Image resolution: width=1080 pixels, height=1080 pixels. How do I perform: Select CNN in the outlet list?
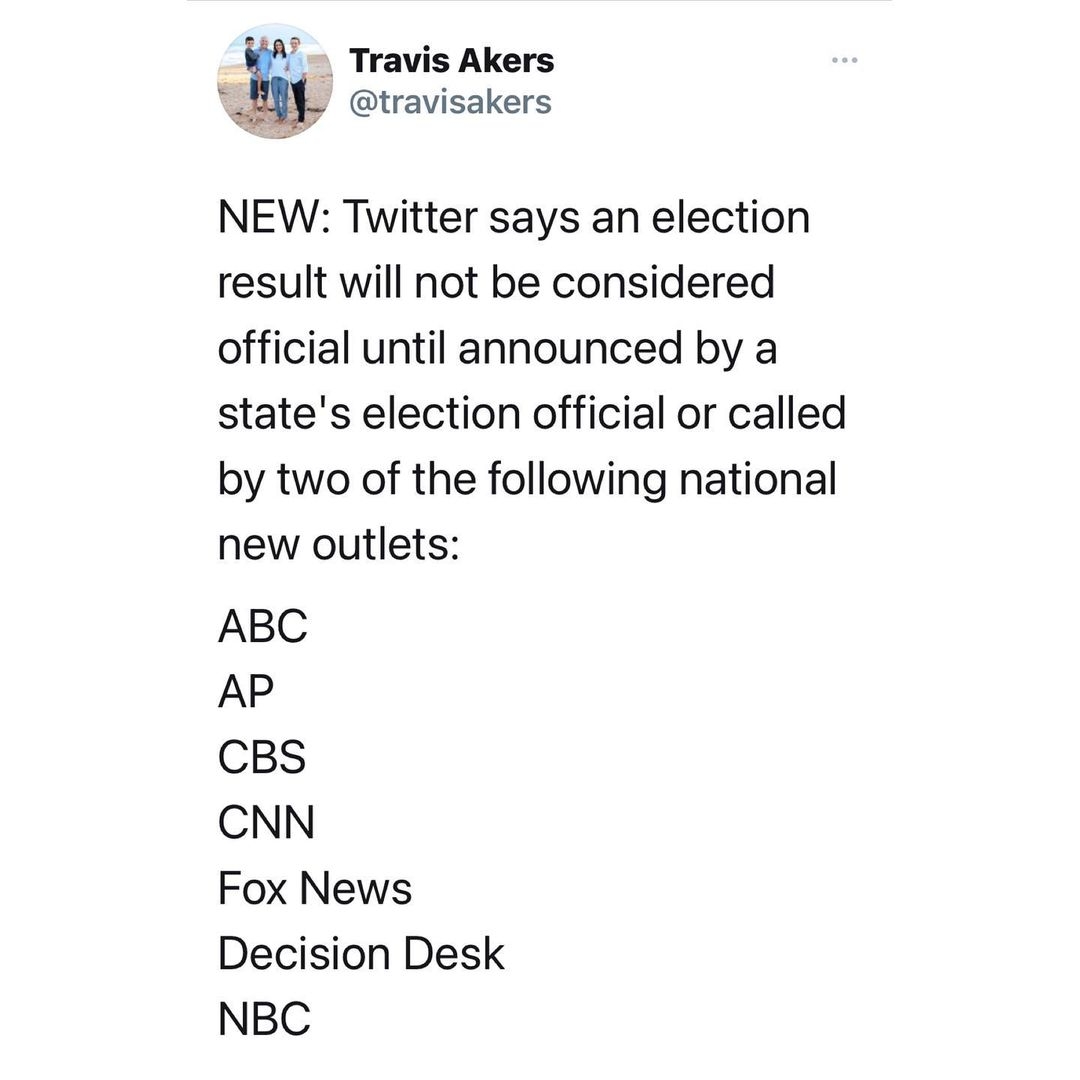point(266,822)
